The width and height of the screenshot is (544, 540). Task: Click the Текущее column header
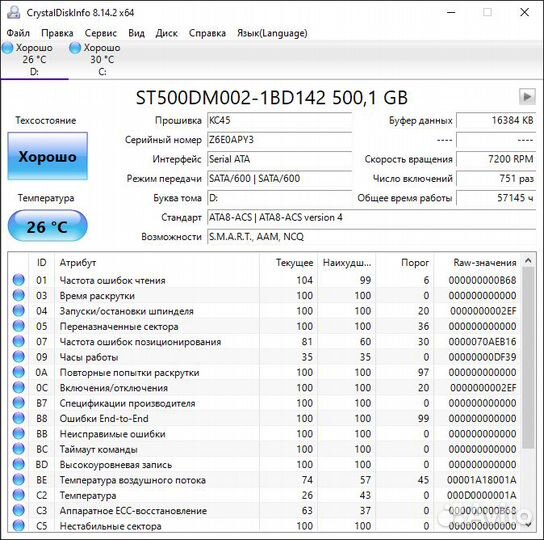[289, 262]
